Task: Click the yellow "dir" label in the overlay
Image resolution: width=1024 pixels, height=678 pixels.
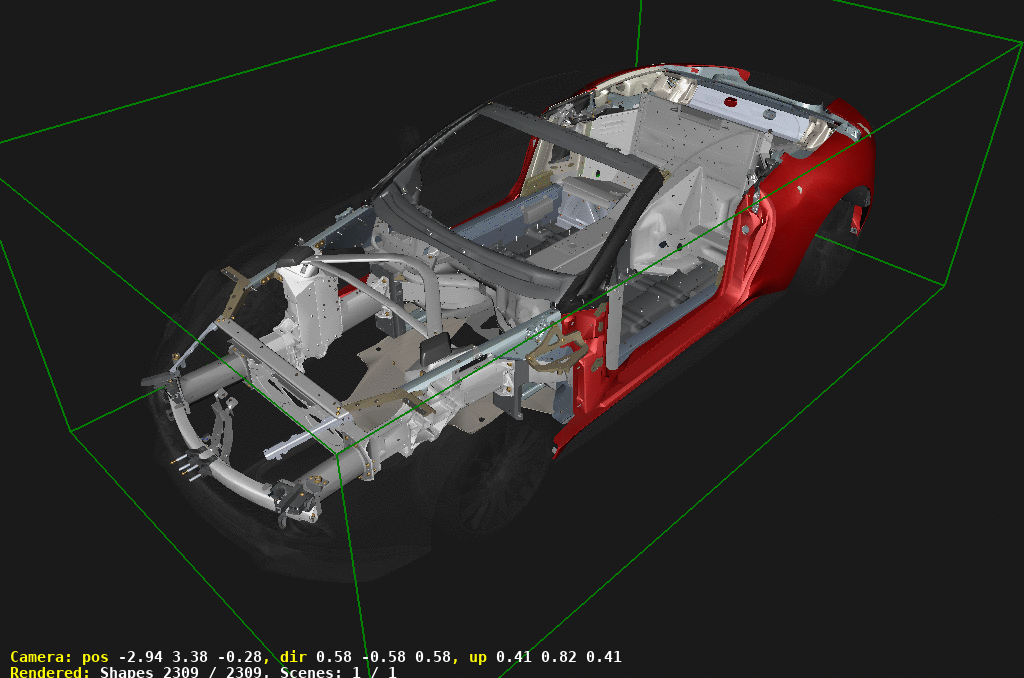Action: click(x=295, y=657)
